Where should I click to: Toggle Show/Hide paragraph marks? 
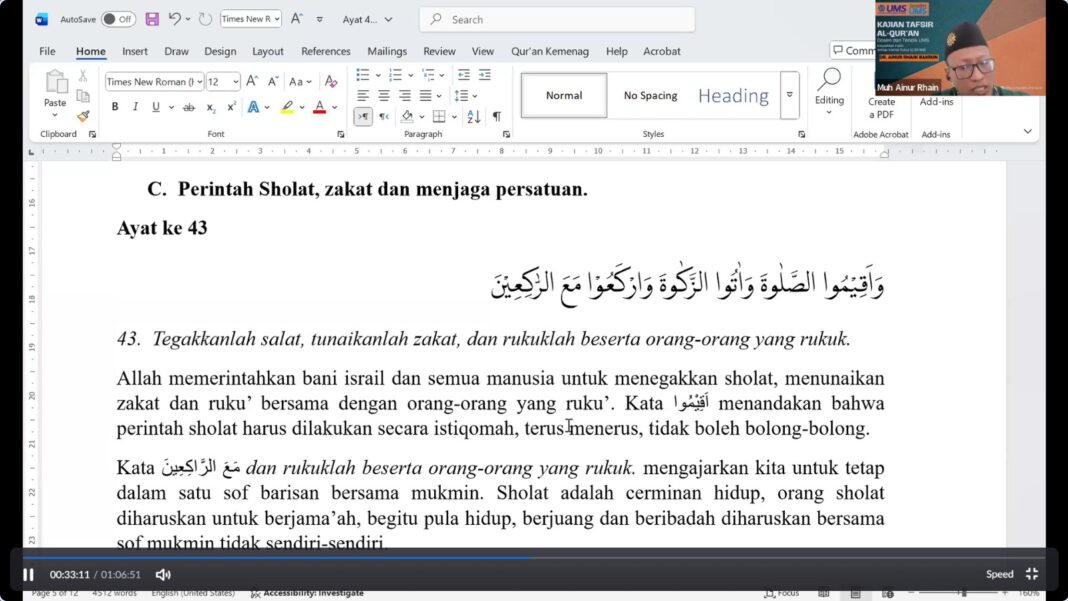click(x=497, y=117)
